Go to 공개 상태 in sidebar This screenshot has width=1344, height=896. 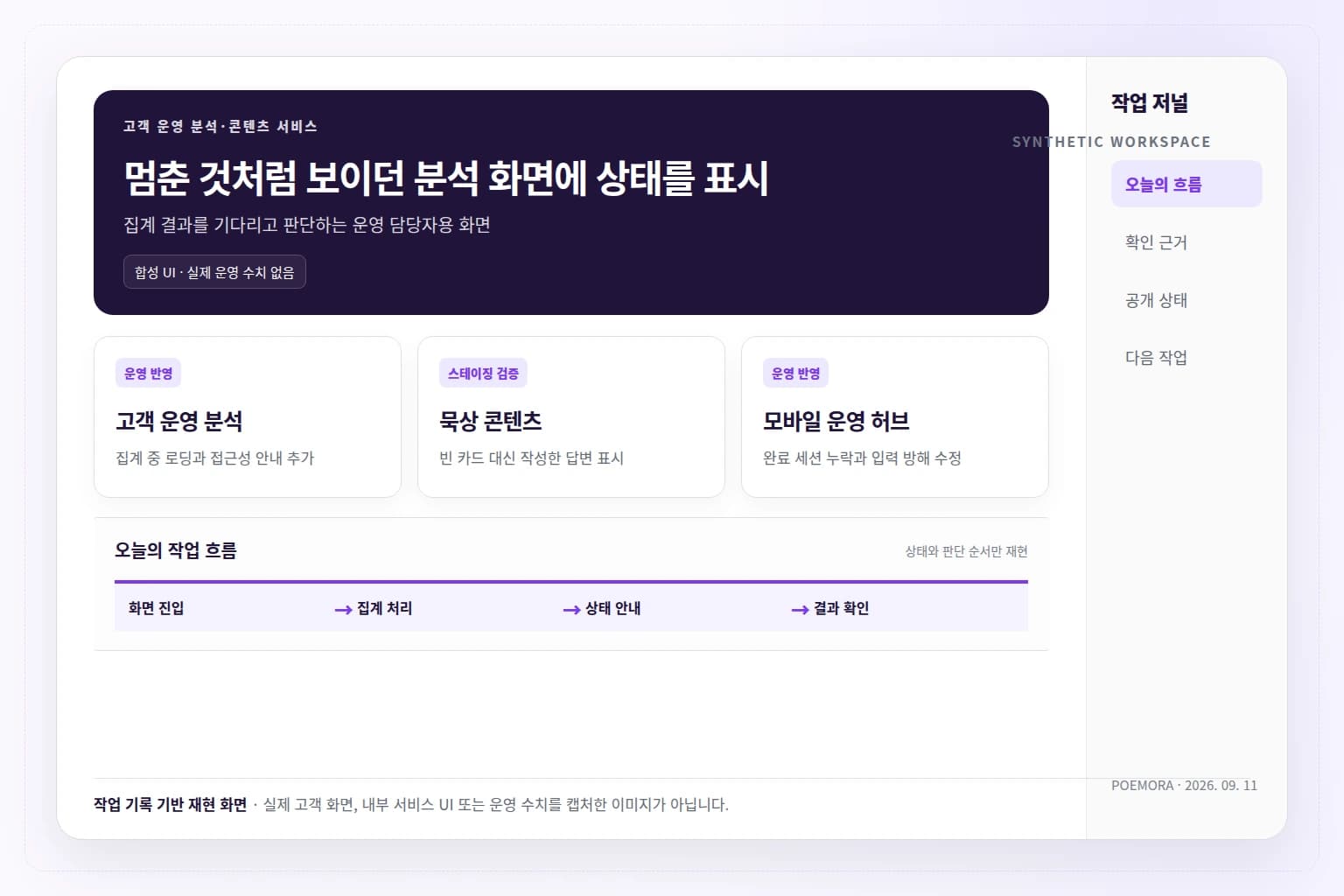click(1186, 300)
